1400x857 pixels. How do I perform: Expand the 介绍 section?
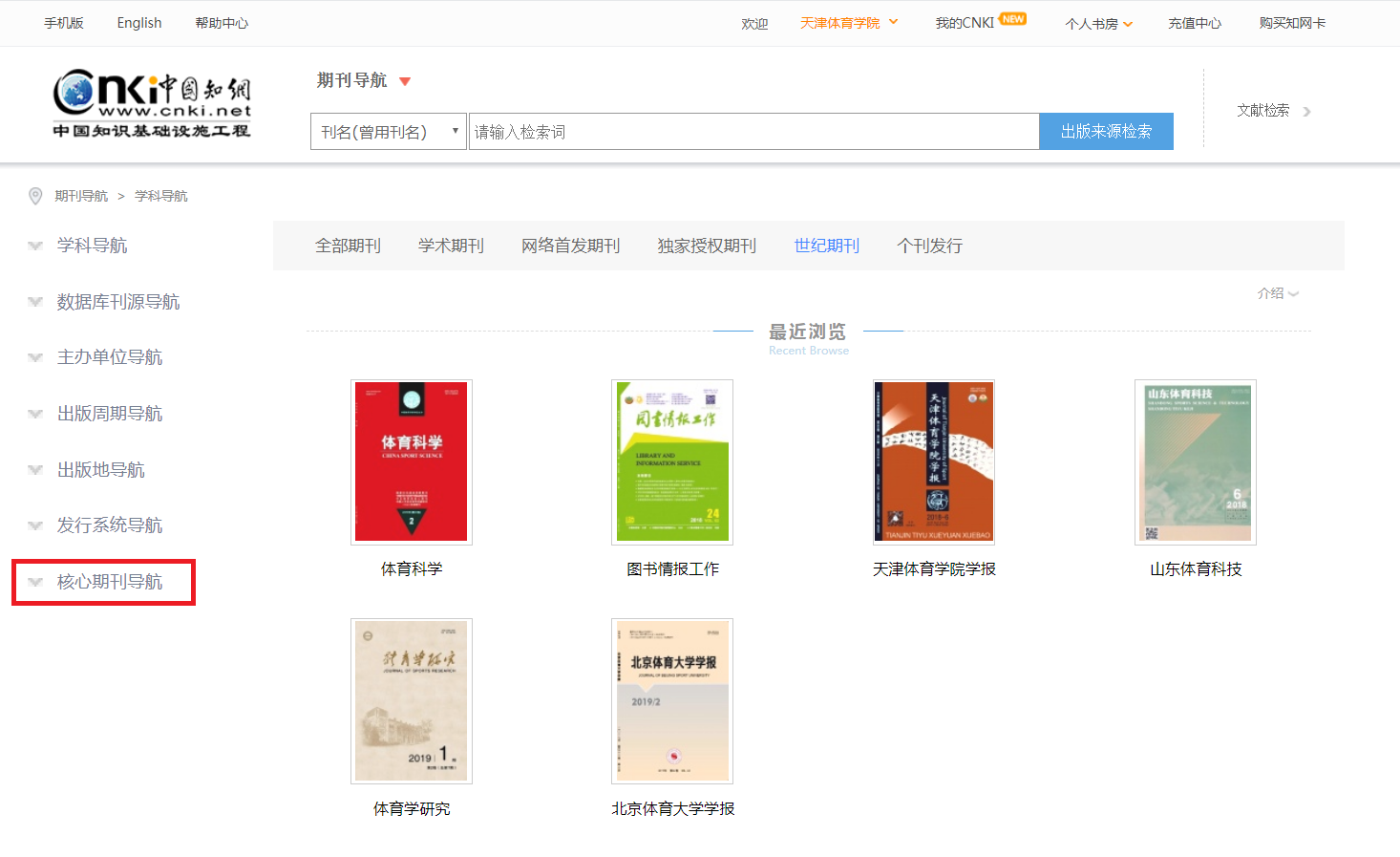pyautogui.click(x=1278, y=293)
